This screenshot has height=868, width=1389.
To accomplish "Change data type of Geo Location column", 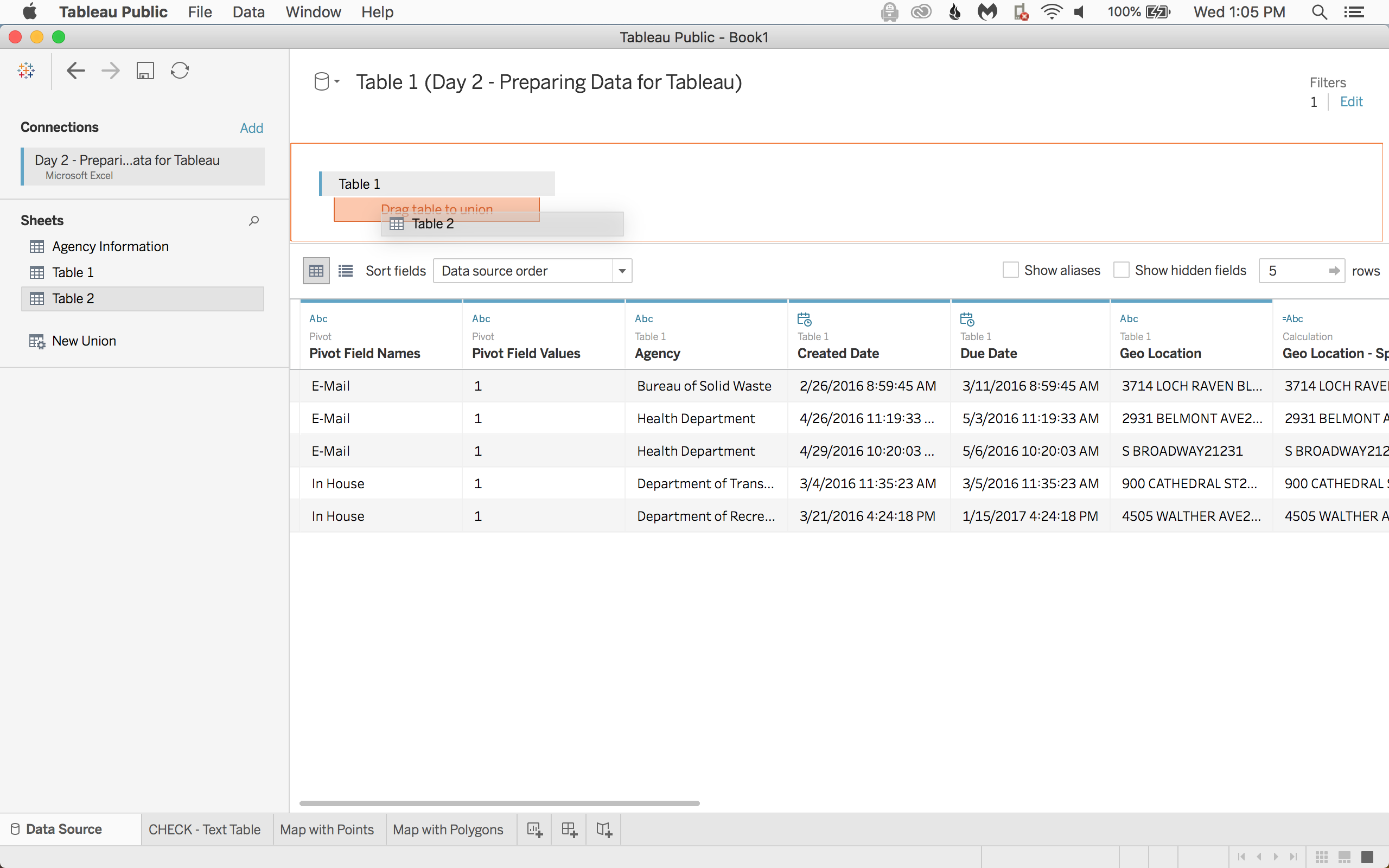I will coord(1129,318).
